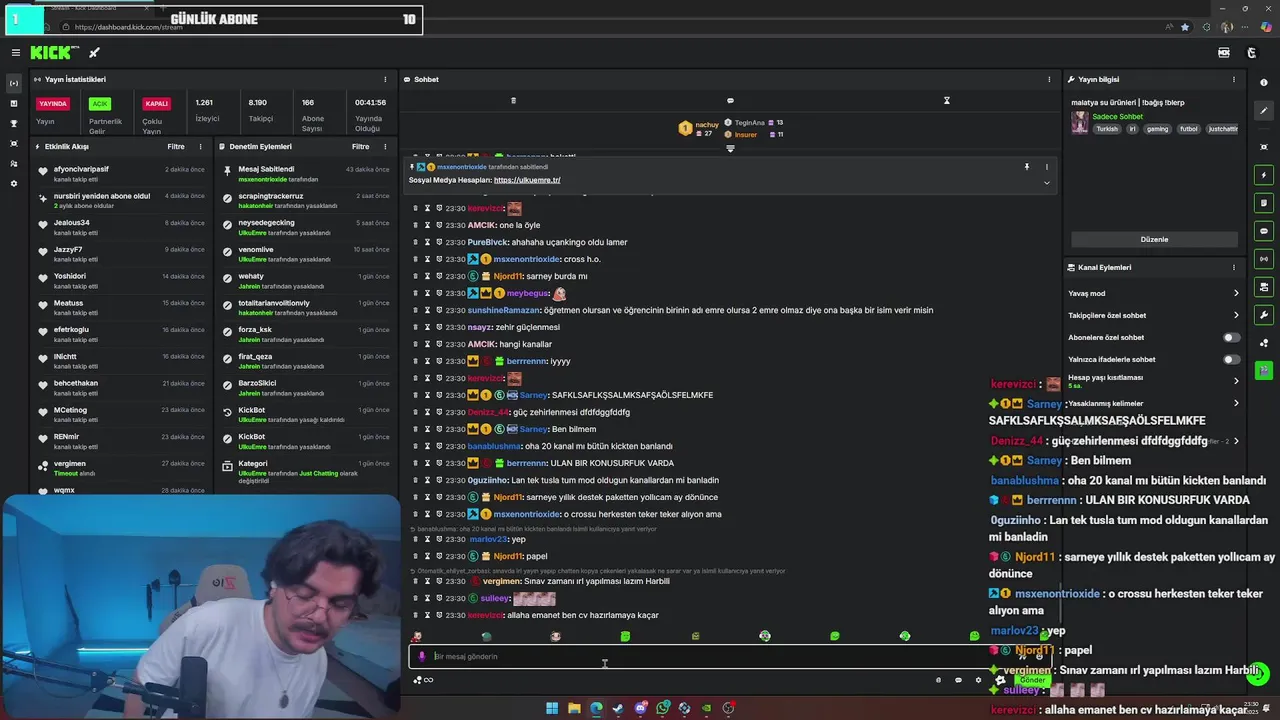Click the stream category thumbnail image
This screenshot has height=720, width=1280.
pos(1079,122)
